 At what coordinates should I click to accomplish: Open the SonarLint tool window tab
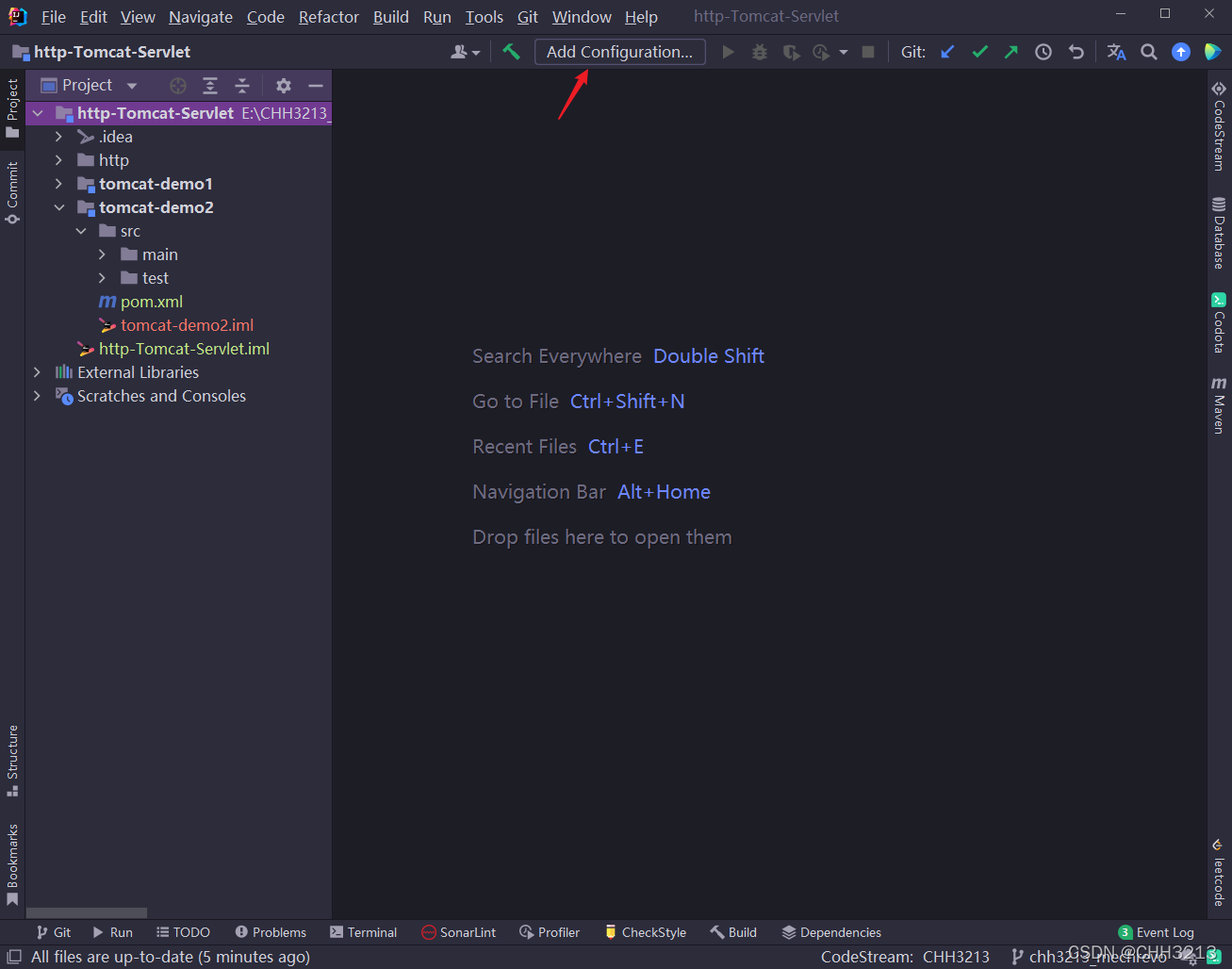pyautogui.click(x=459, y=932)
